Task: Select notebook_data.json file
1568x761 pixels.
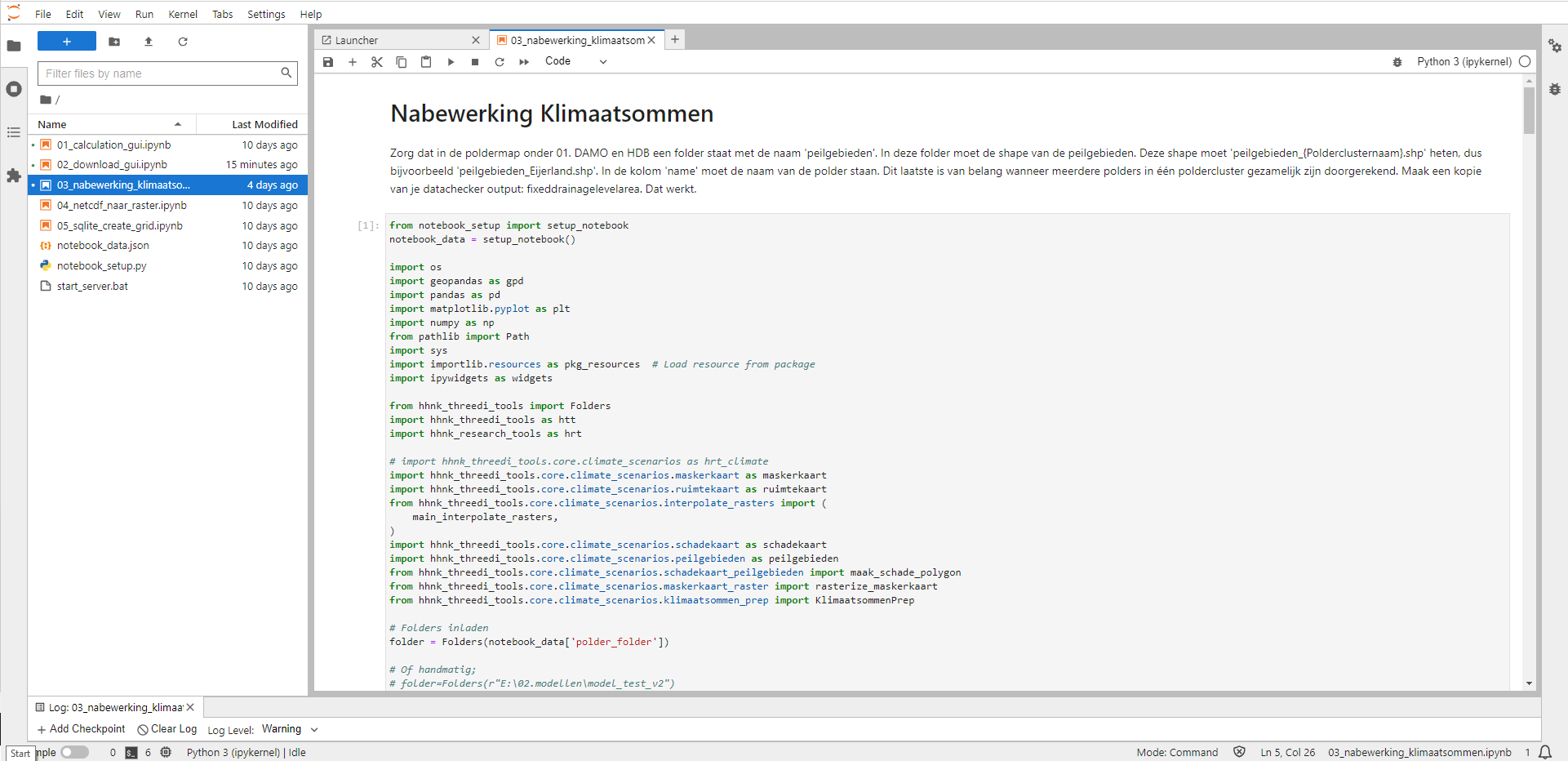Action: click(167, 246)
